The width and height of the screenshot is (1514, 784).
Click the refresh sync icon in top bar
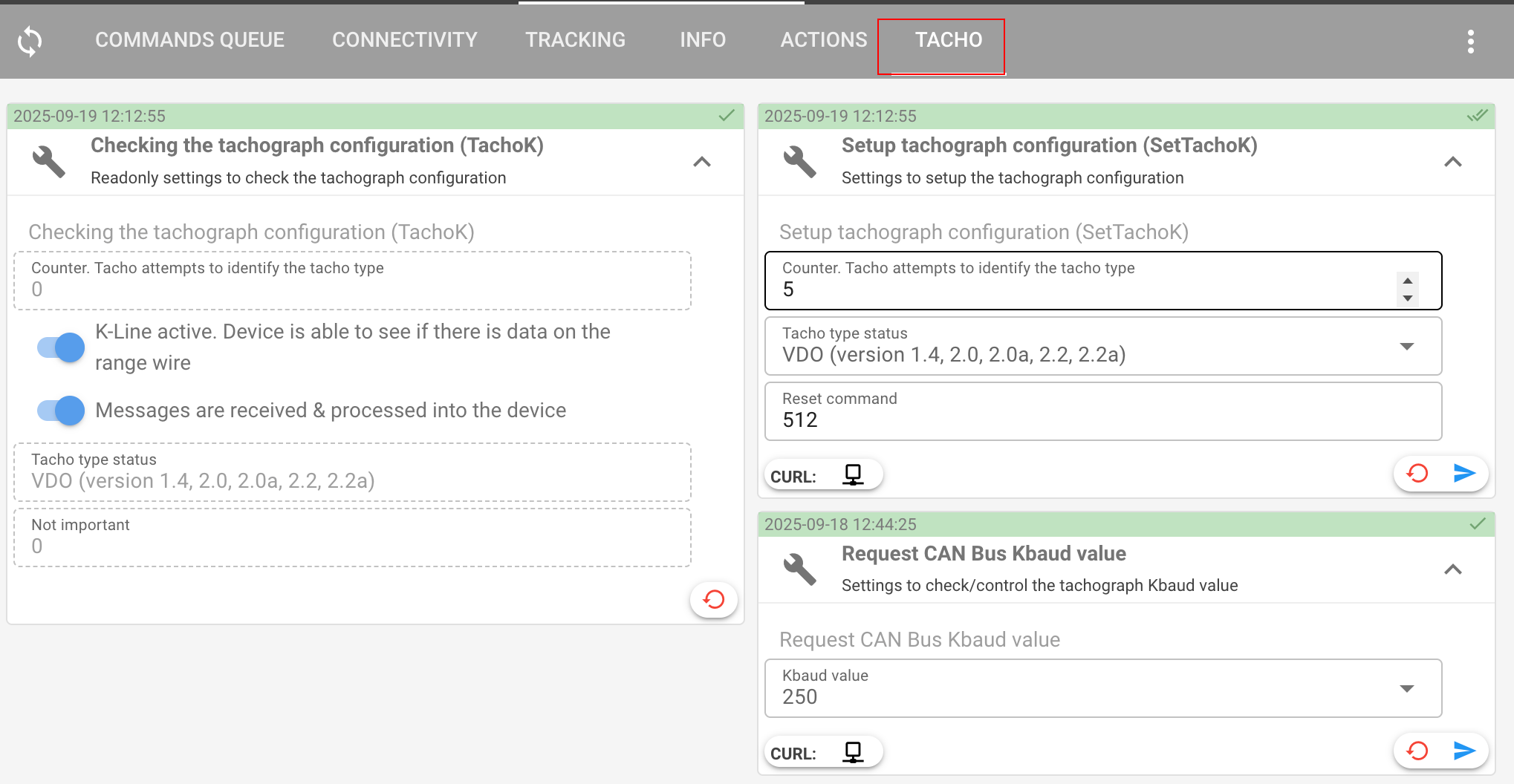point(30,41)
